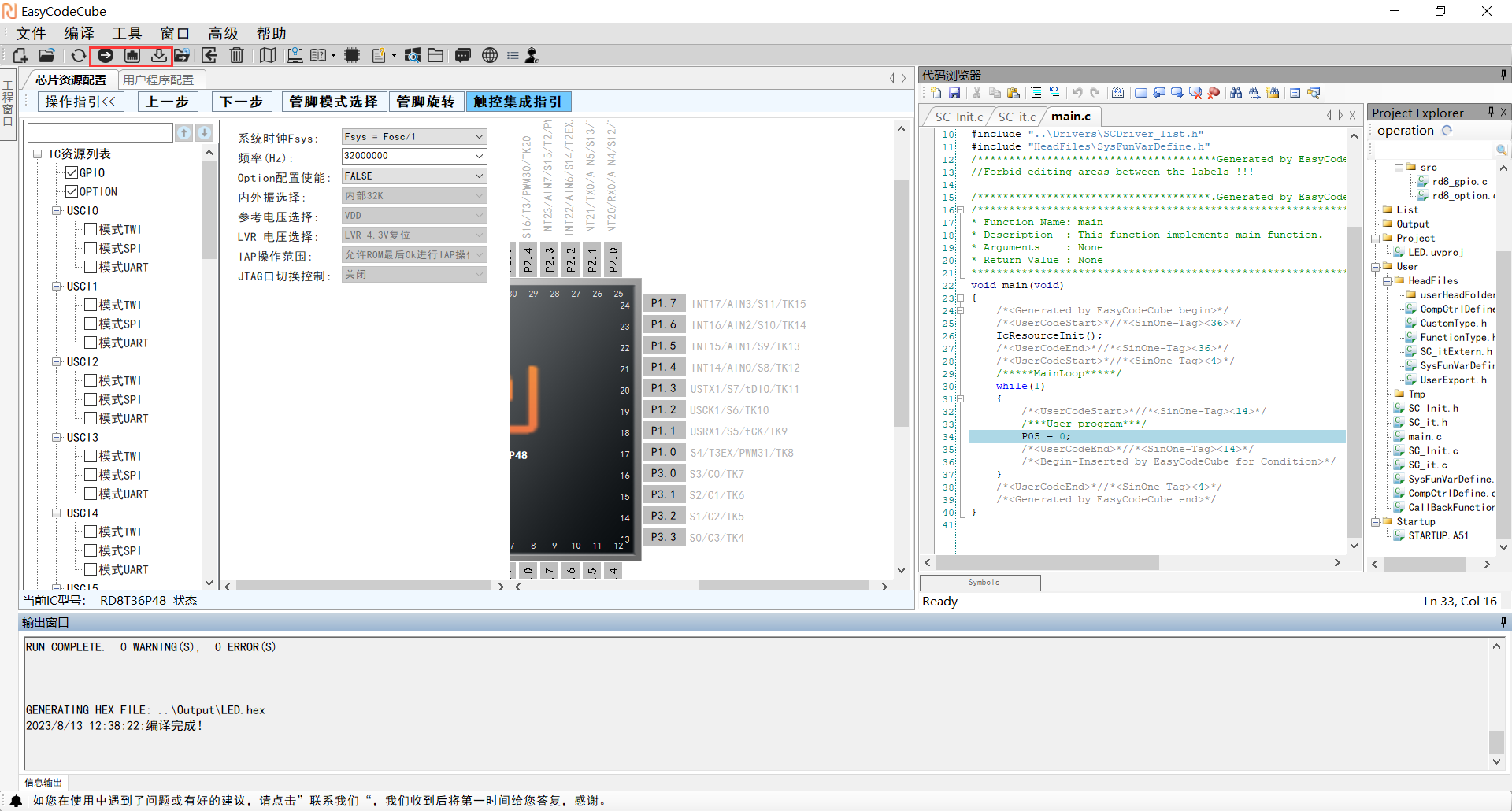1512x811 pixels.
Task: Click the 管脚旋转 button
Action: [425, 102]
